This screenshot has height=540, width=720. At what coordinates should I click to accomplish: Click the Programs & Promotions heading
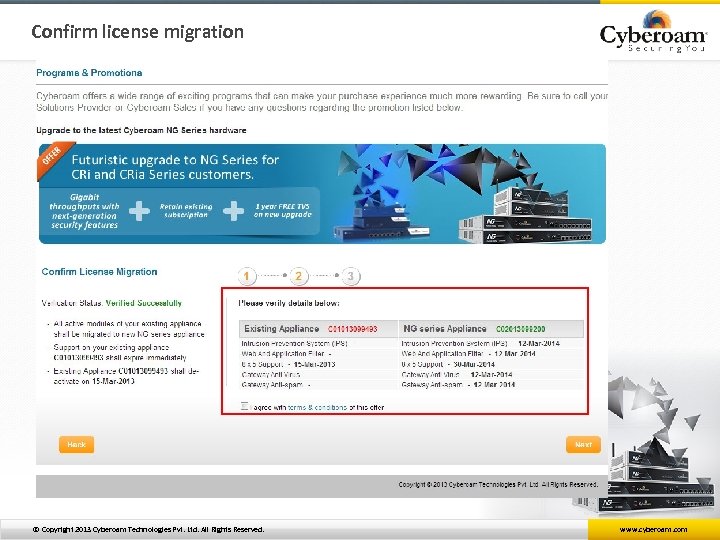click(x=89, y=73)
